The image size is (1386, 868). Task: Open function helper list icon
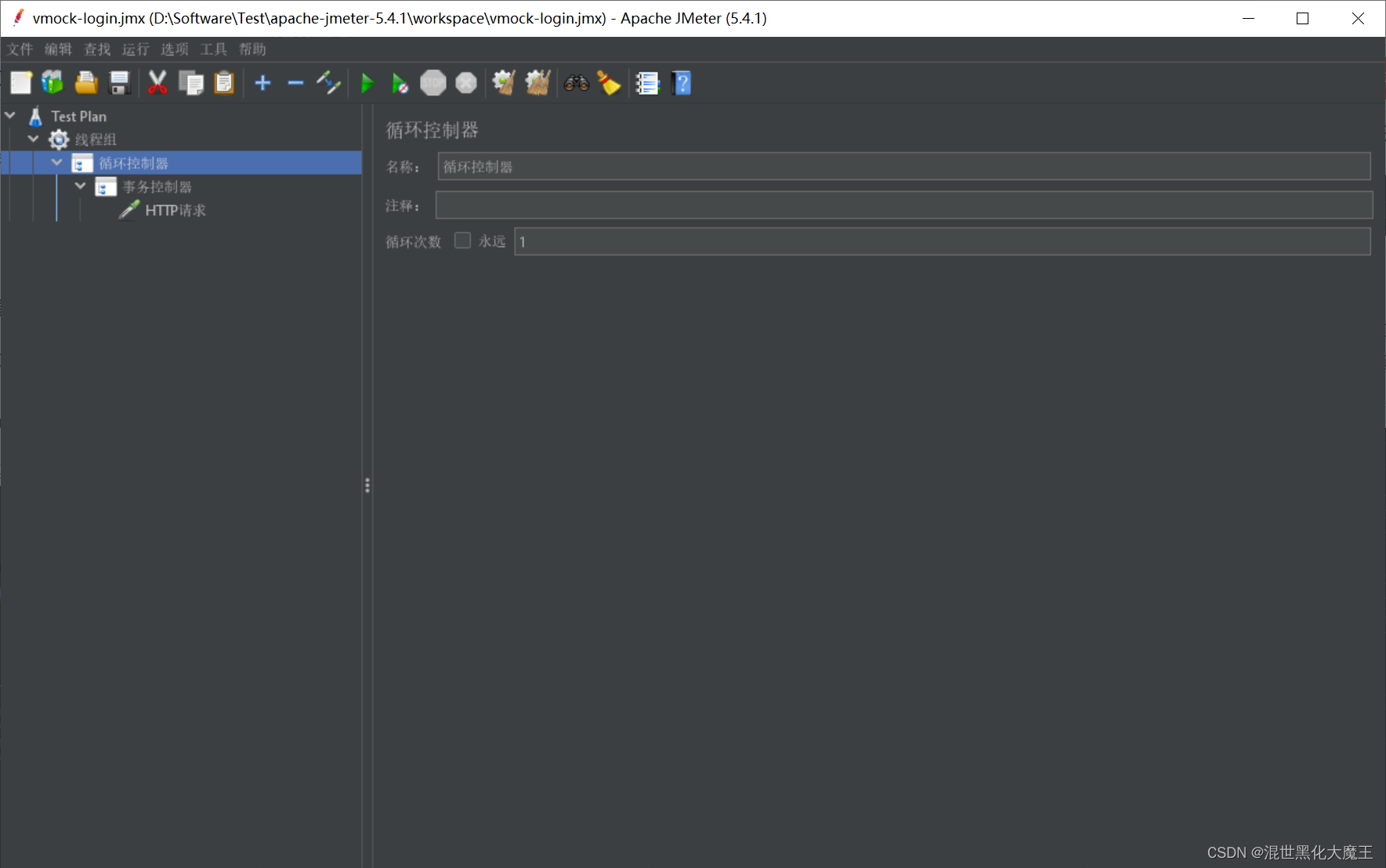647,82
